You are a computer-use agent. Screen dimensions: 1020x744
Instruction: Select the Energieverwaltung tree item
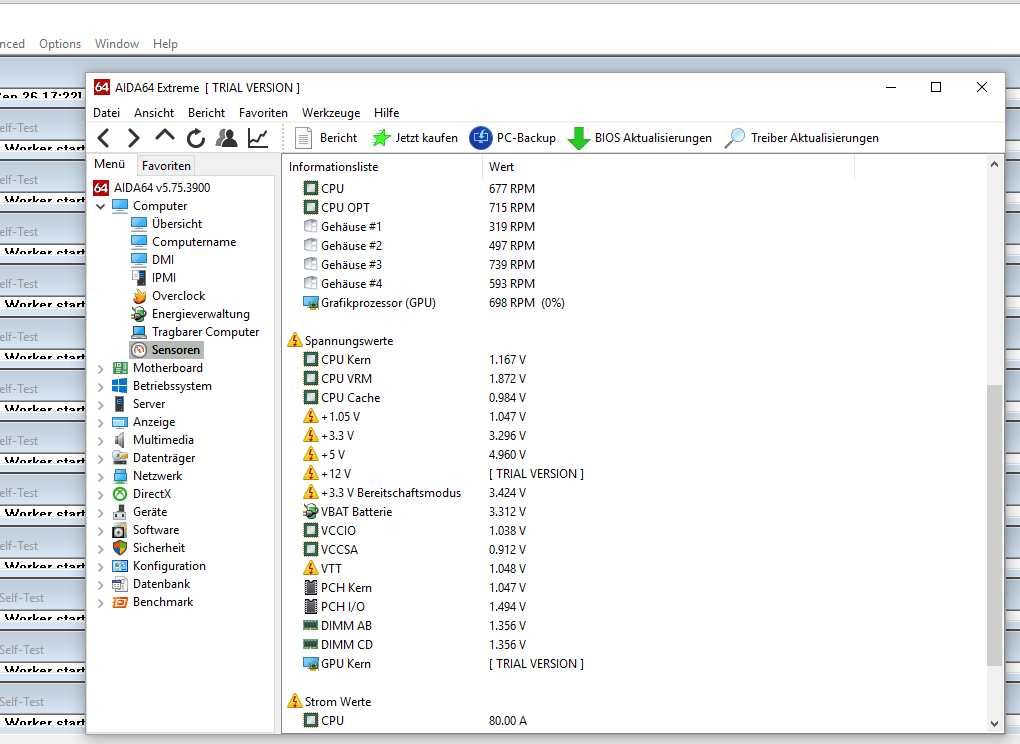coord(191,314)
